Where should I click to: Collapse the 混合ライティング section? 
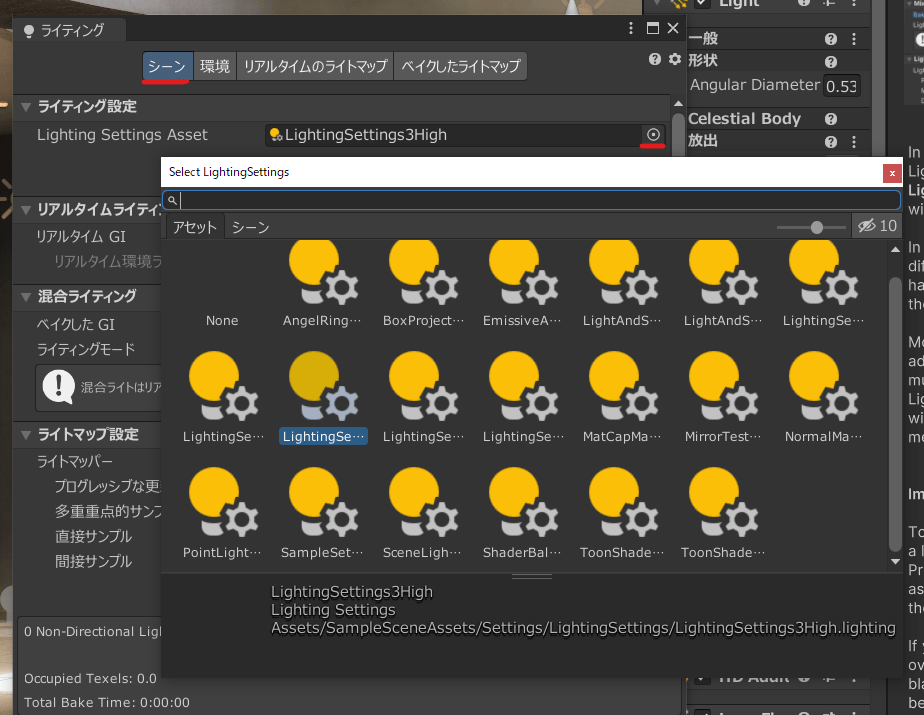tap(26, 296)
